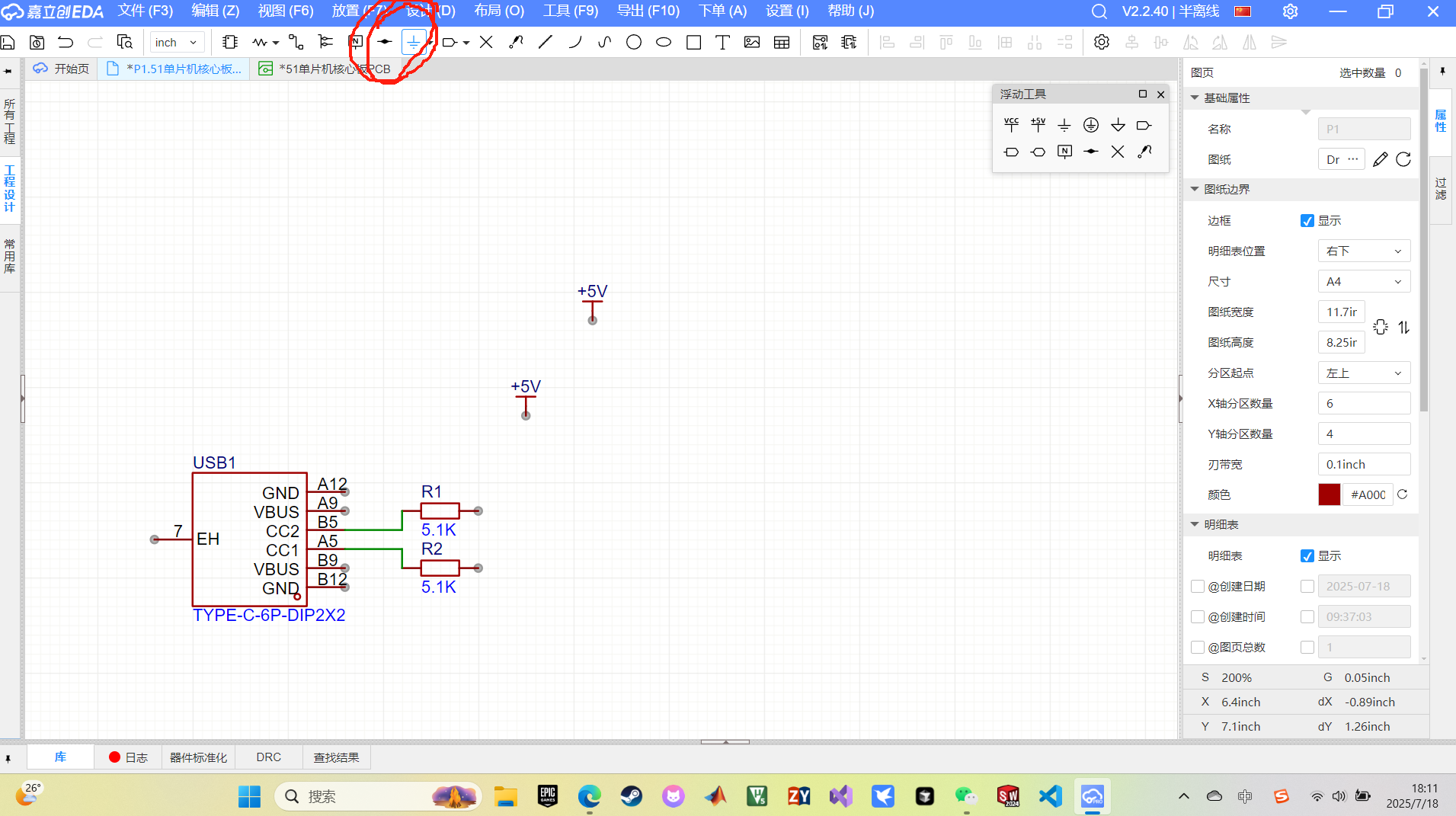Switch to the 开始页 tab
The height and width of the screenshot is (816, 1456).
click(62, 69)
